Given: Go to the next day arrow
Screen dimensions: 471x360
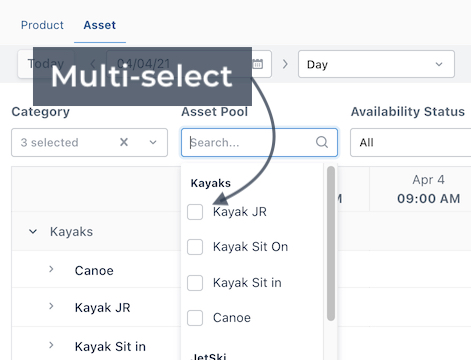Looking at the screenshot, I should click(x=285, y=64).
